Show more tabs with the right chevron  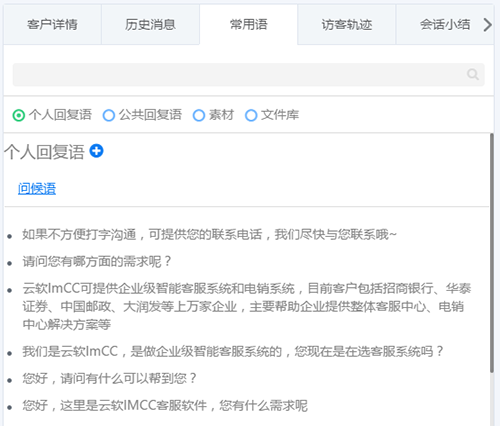click(x=487, y=24)
